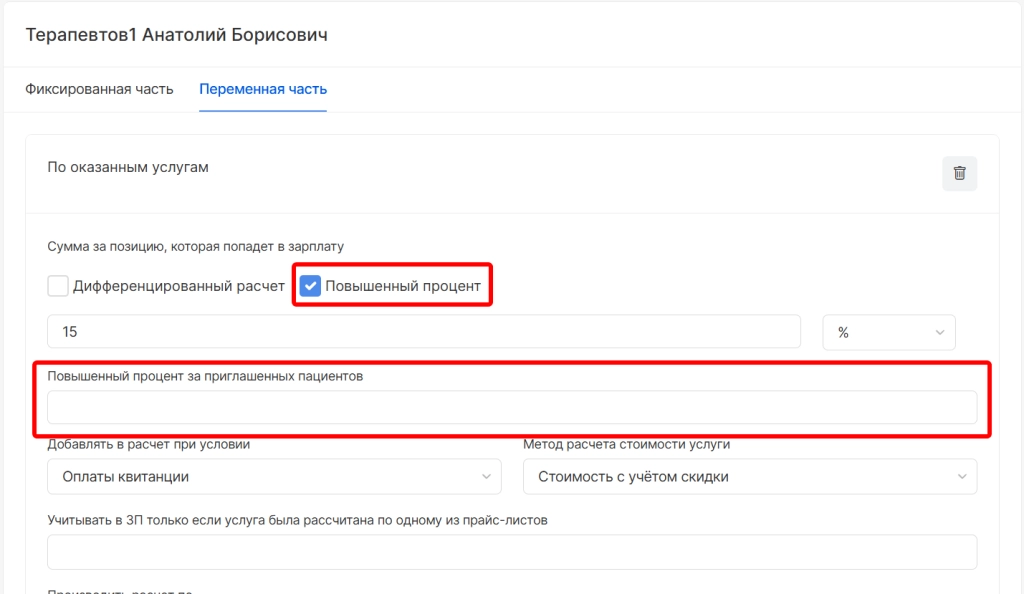The image size is (1024, 594).
Task: Click the По оказанным услугам section title
Action: click(x=128, y=167)
